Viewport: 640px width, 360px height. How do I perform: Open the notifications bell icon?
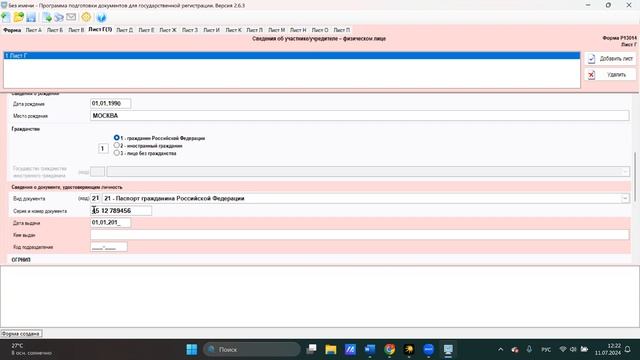tap(627, 349)
